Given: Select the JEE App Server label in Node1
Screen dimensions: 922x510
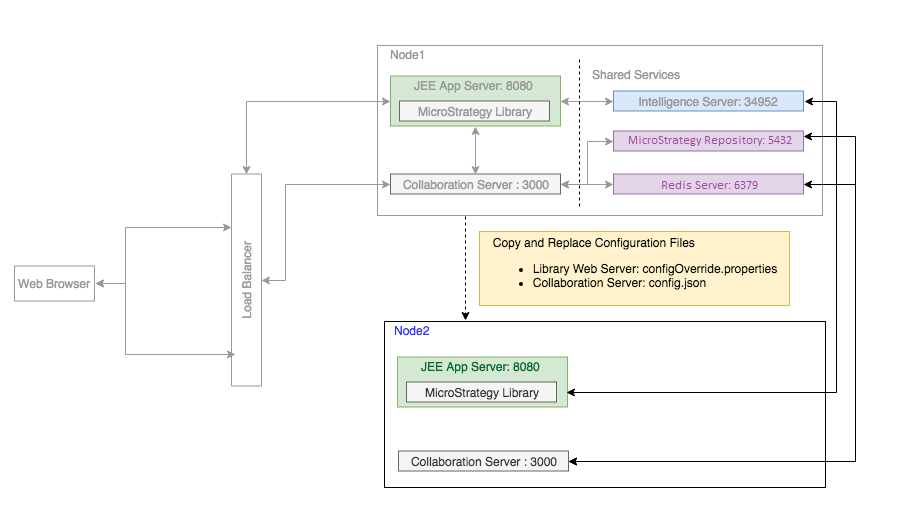Looking at the screenshot, I should [475, 86].
